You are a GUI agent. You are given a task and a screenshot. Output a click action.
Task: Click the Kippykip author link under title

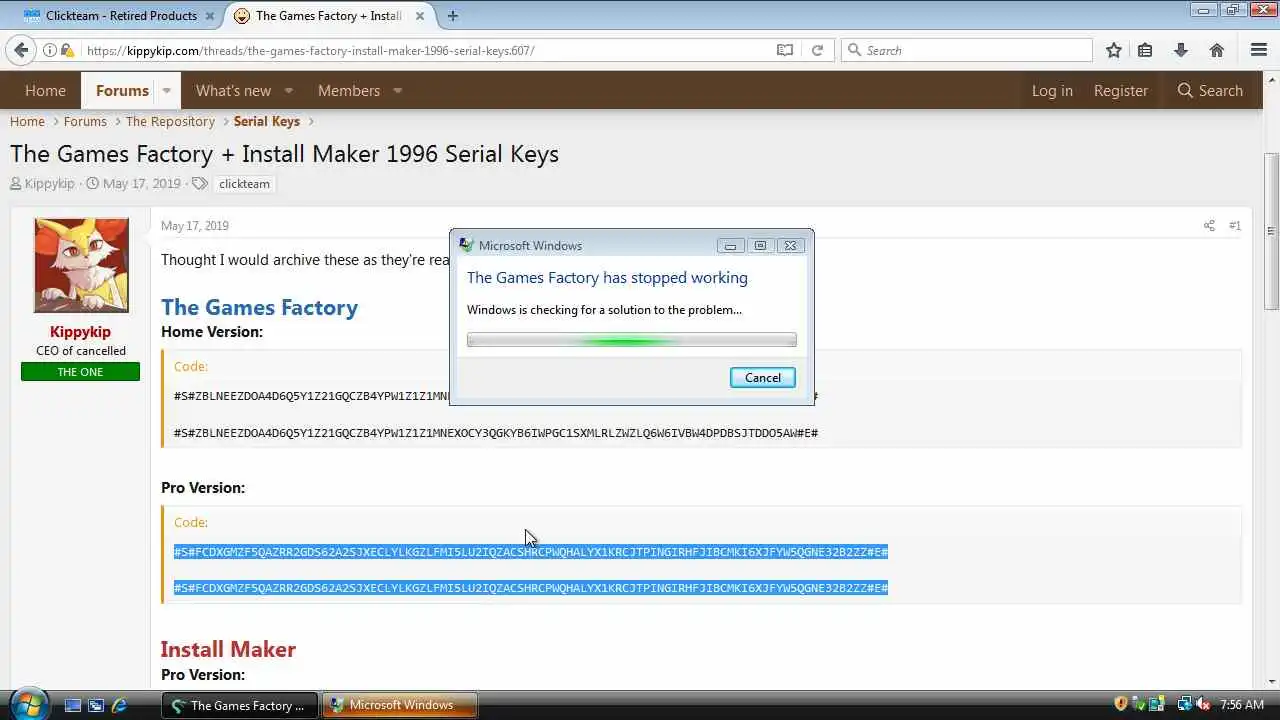coord(50,184)
